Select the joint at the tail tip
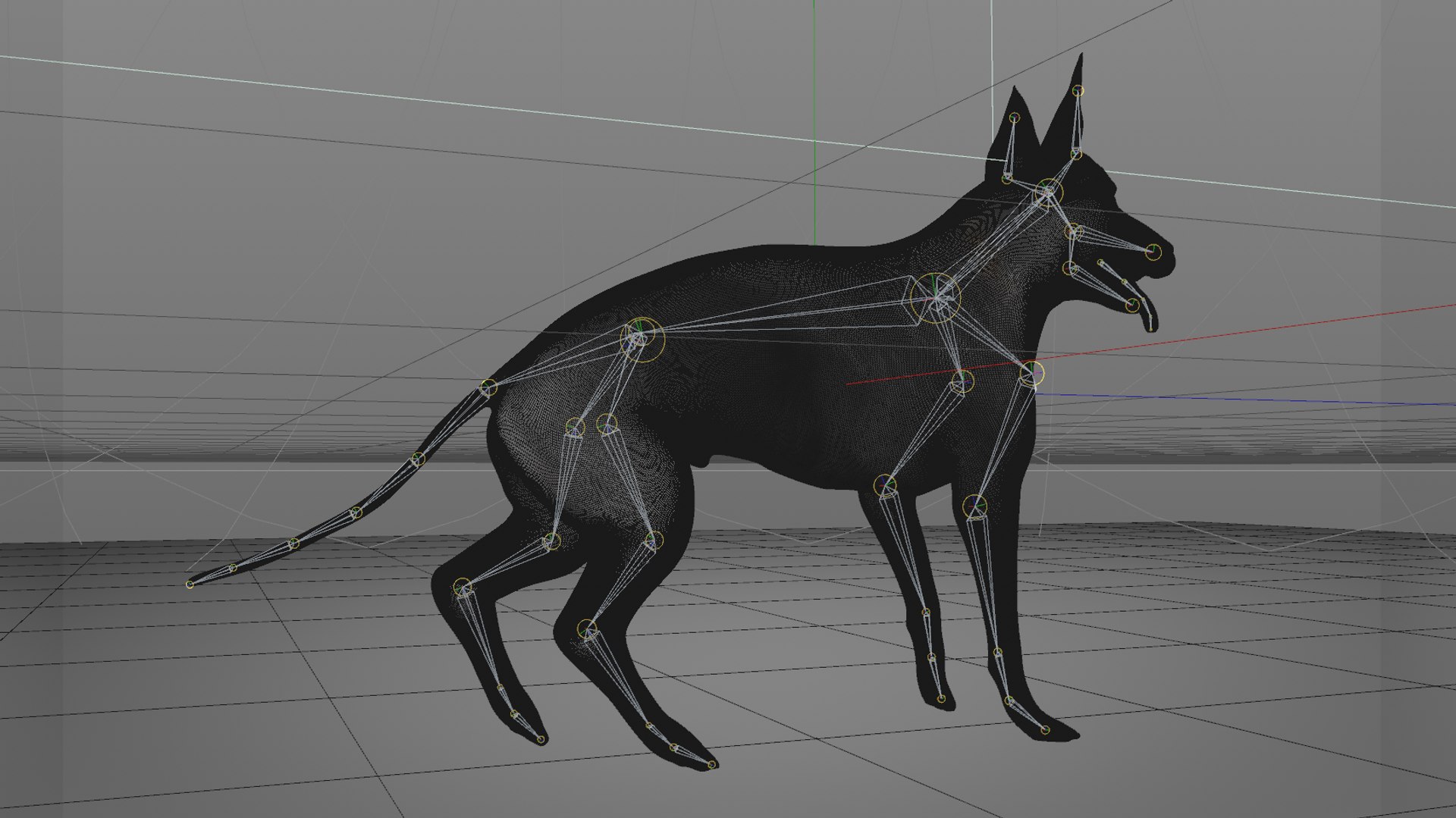Image resolution: width=1456 pixels, height=818 pixels. [190, 584]
